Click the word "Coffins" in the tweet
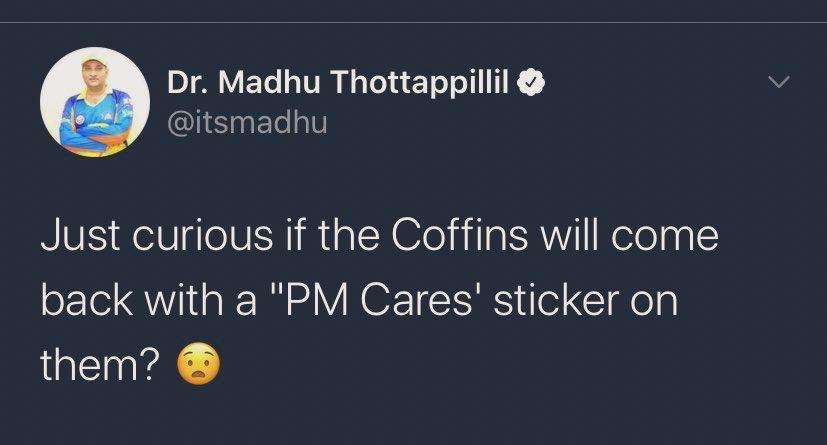 pyautogui.click(x=459, y=235)
